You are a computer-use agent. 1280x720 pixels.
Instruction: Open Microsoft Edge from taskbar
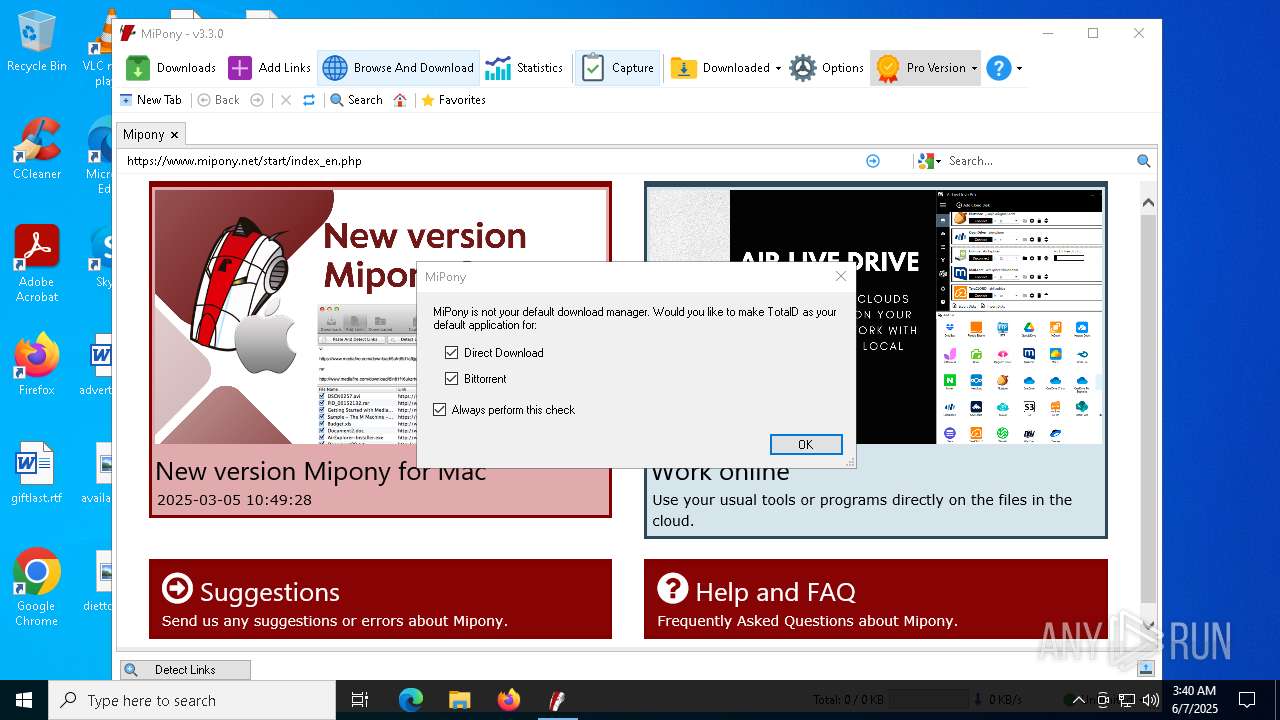(x=411, y=700)
